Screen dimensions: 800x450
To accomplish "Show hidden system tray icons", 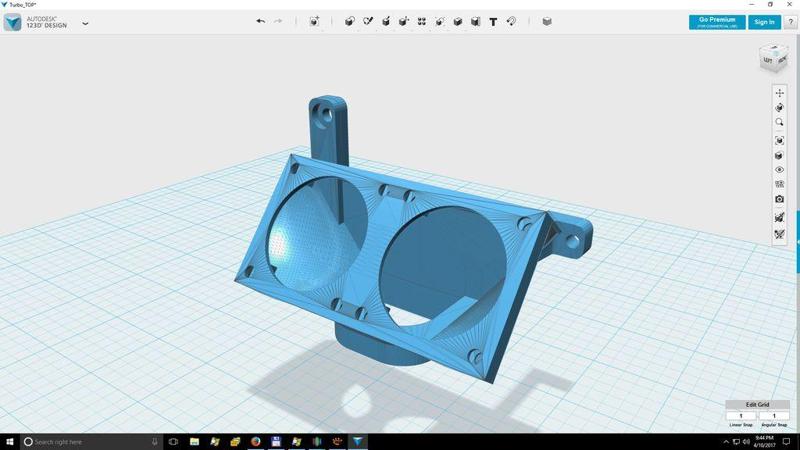I will pos(726,442).
